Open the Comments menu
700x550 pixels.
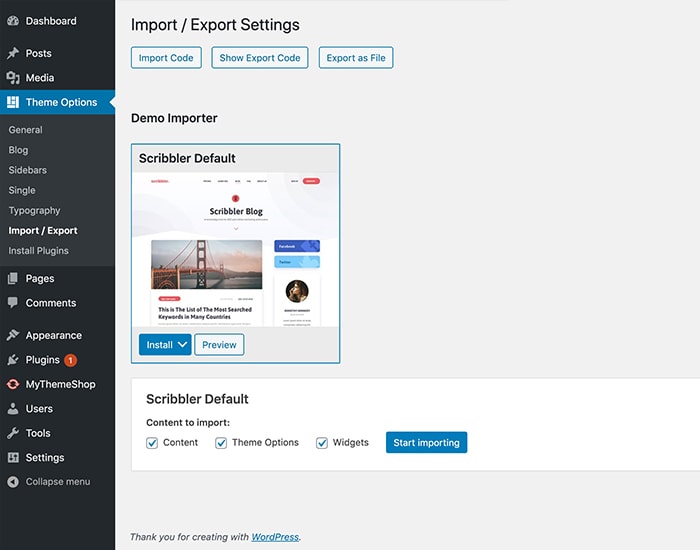[x=58, y=303]
